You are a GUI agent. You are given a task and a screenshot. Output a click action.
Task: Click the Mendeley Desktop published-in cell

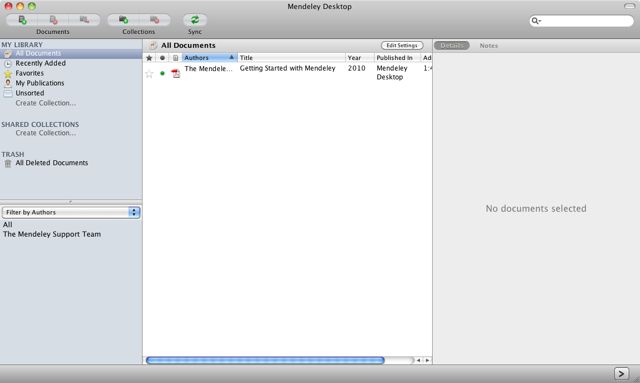392,73
